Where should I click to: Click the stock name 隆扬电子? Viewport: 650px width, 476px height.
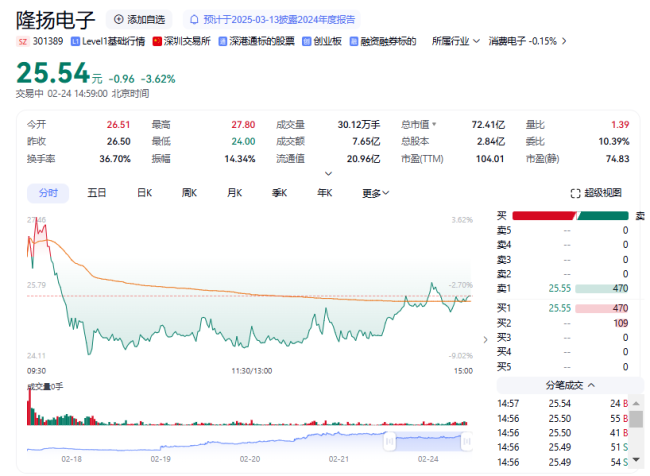click(x=56, y=20)
